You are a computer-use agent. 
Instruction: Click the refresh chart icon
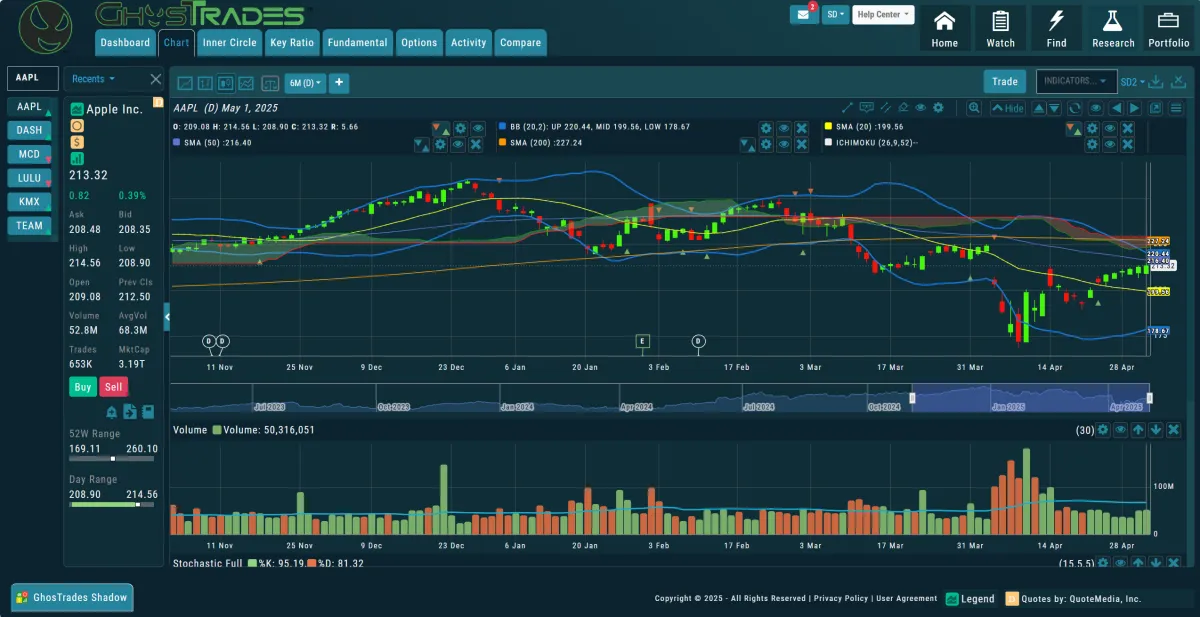click(x=1075, y=108)
